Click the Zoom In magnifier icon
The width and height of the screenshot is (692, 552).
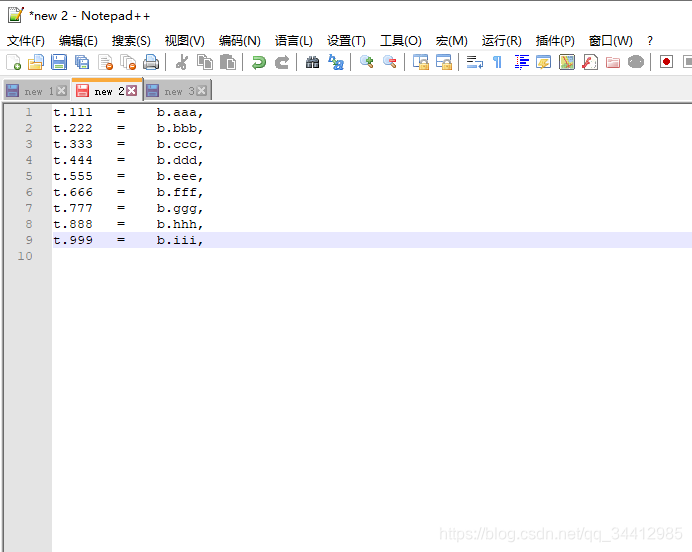[x=366, y=62]
